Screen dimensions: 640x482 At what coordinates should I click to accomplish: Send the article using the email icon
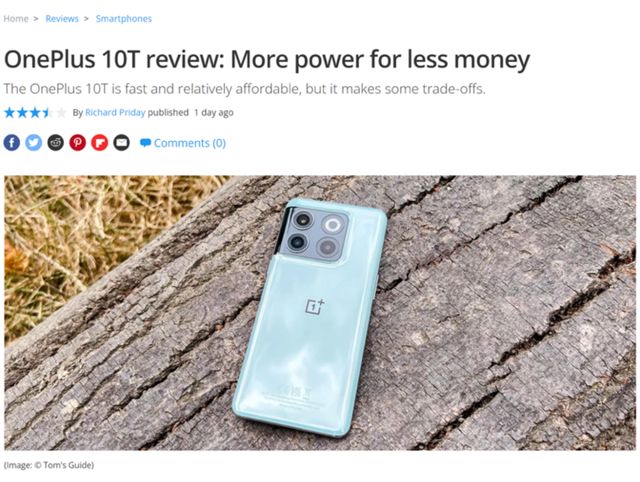tap(121, 143)
